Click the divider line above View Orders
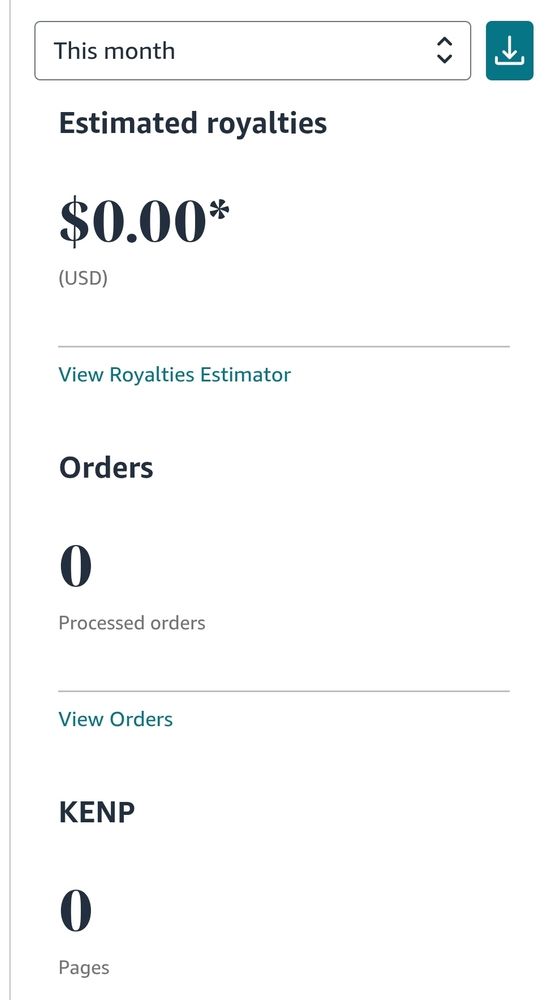This screenshot has width=556, height=1000. 284,691
